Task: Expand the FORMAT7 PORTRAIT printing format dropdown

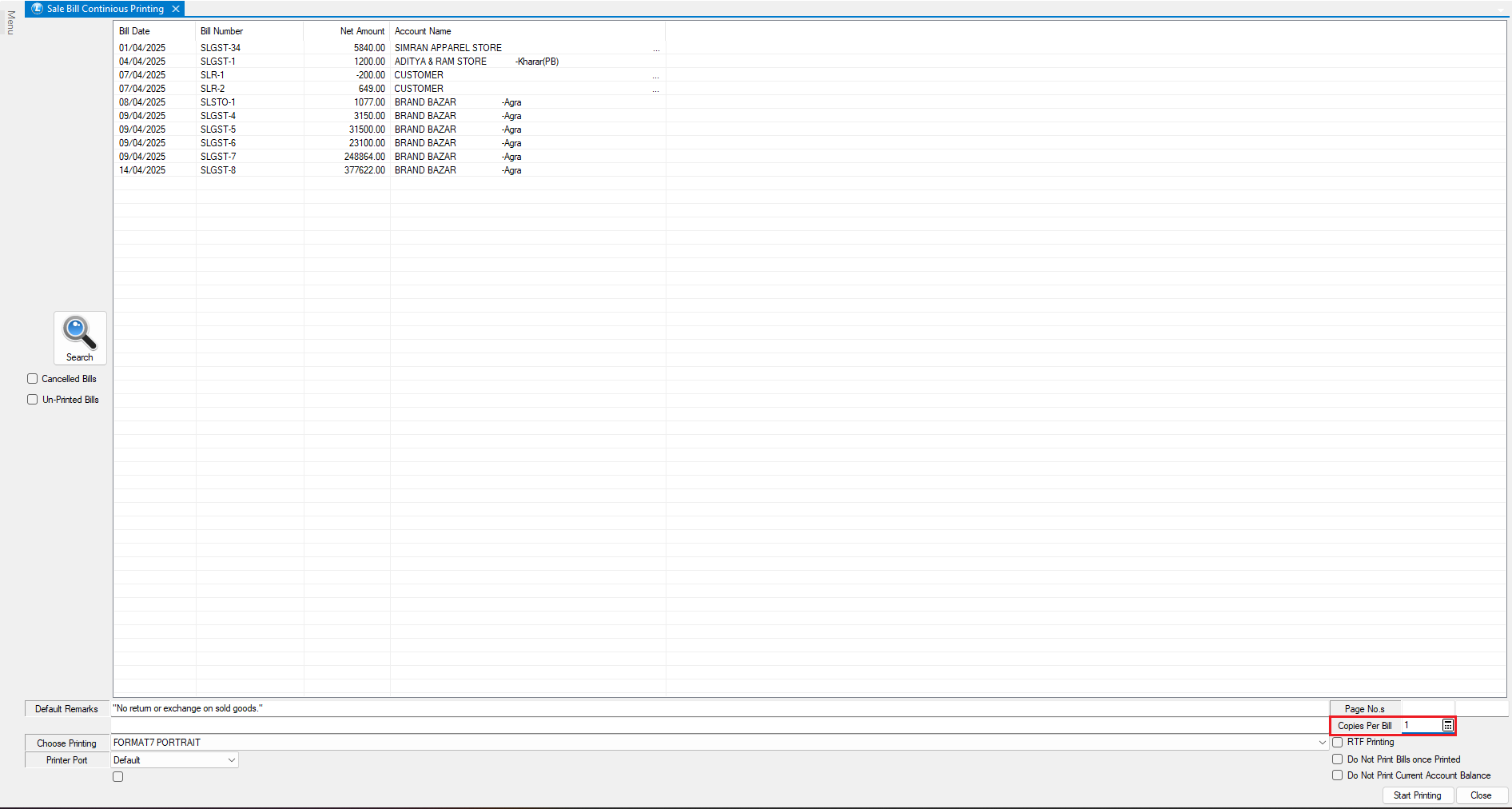Action: 1322,743
